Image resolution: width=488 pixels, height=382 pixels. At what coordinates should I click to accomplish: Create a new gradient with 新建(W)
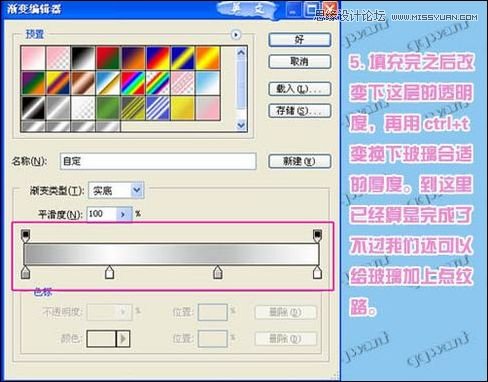[300, 161]
